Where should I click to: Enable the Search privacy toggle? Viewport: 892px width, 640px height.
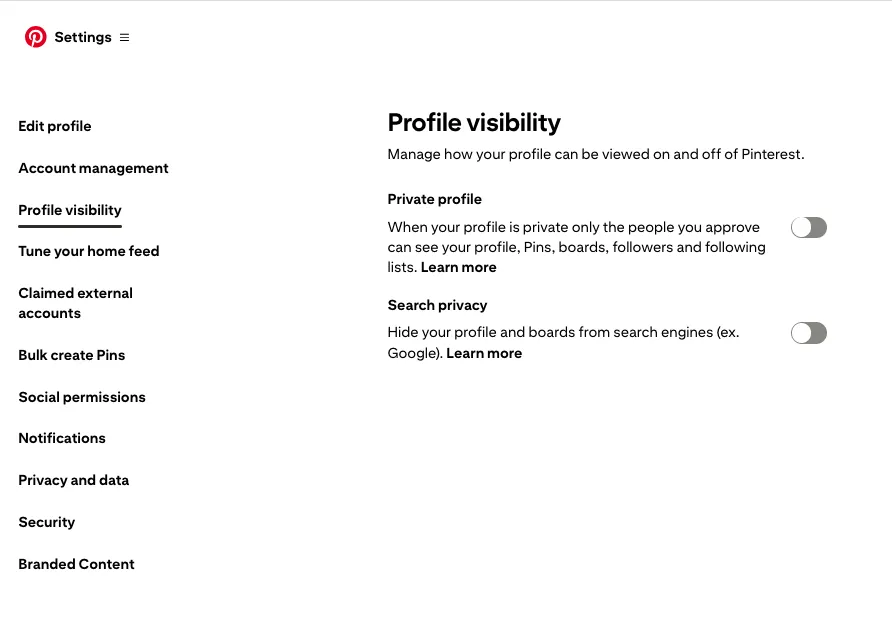(808, 333)
